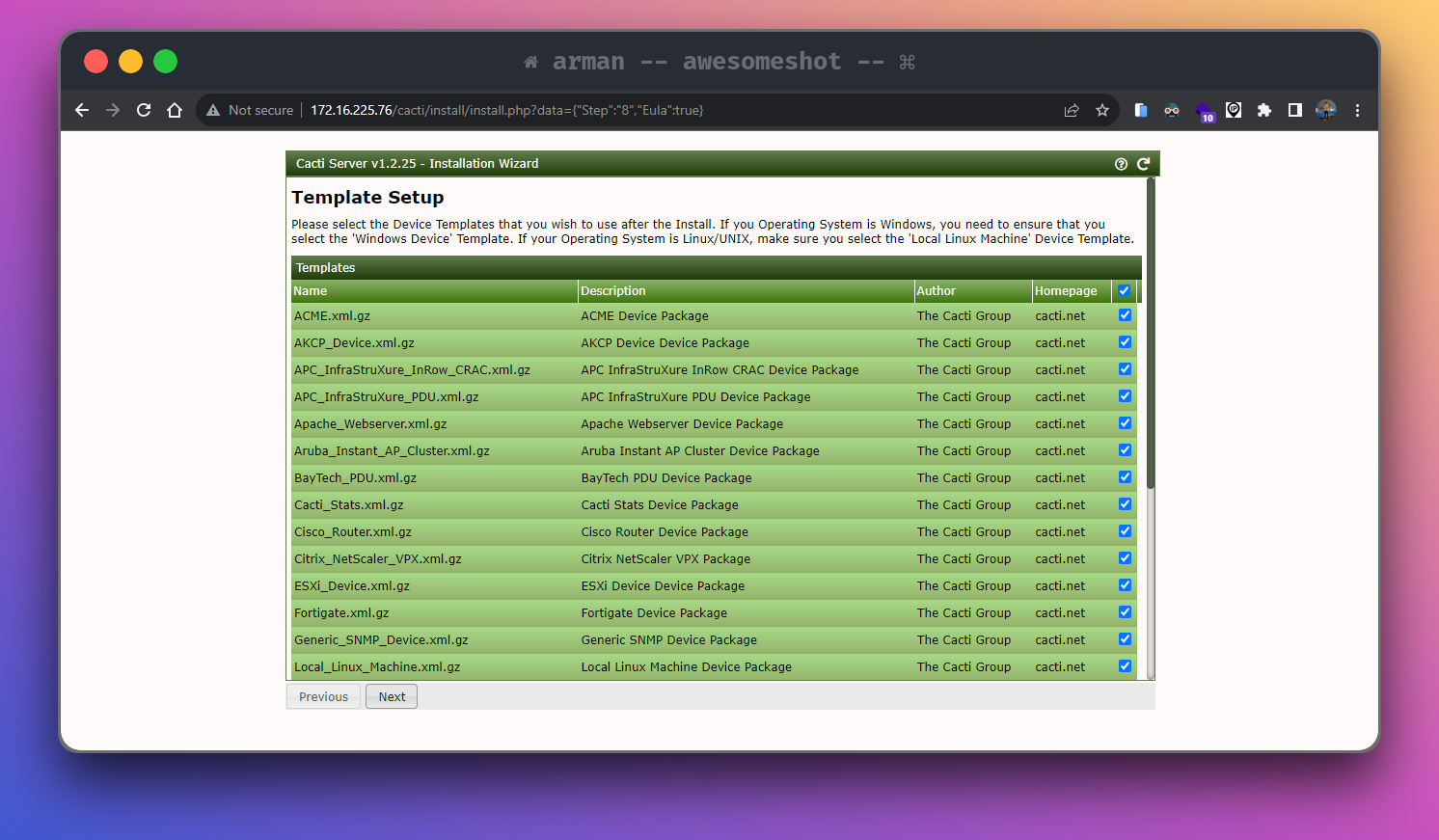Viewport: 1439px width, 840px height.
Task: Open browser home page icon
Action: point(175,110)
